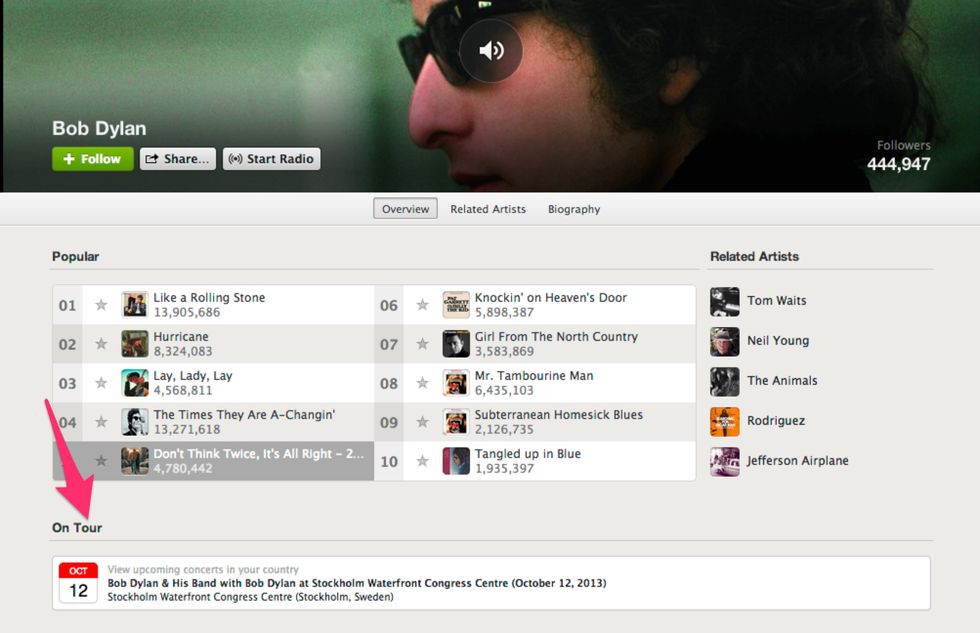980x633 pixels.
Task: Click the Jefferson Airplane artist image
Action: pos(725,462)
